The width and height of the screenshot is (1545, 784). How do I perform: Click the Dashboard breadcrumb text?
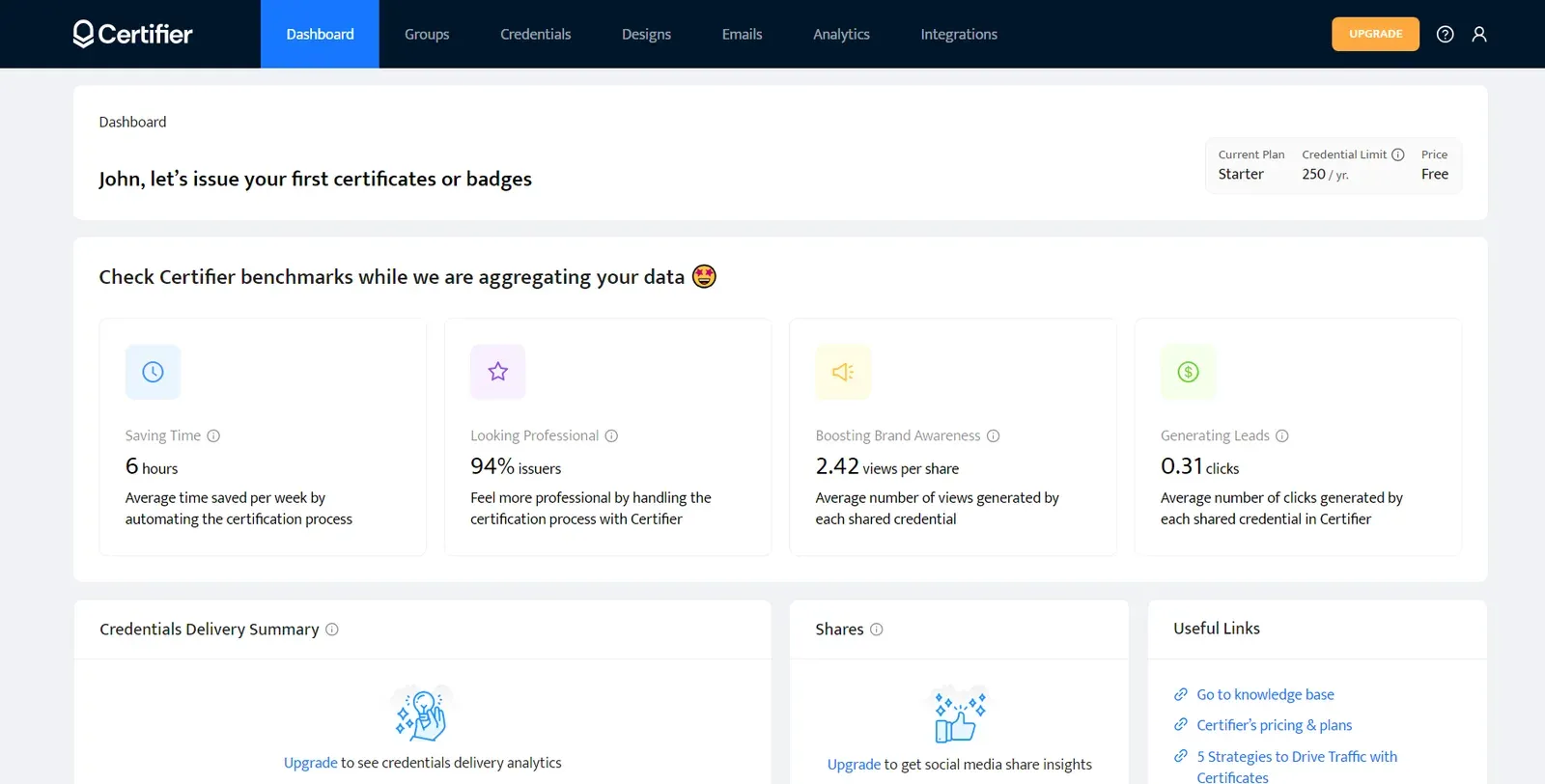(132, 122)
